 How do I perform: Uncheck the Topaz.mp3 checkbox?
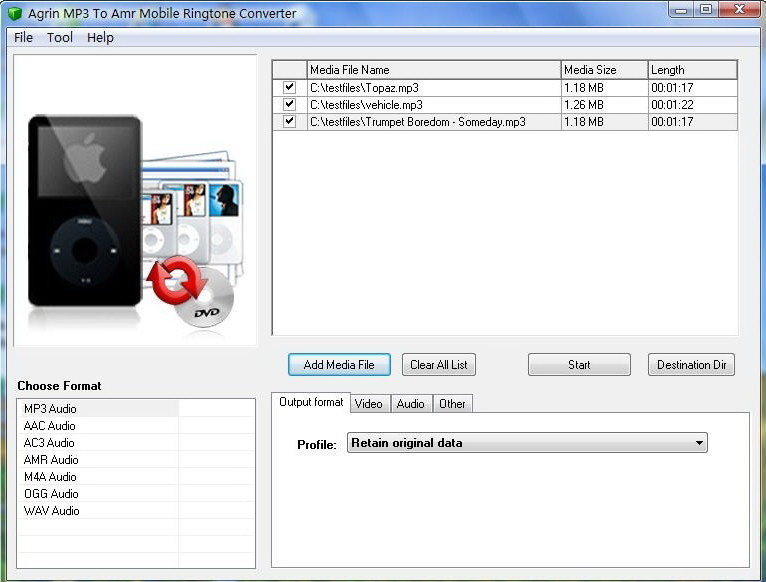(289, 87)
